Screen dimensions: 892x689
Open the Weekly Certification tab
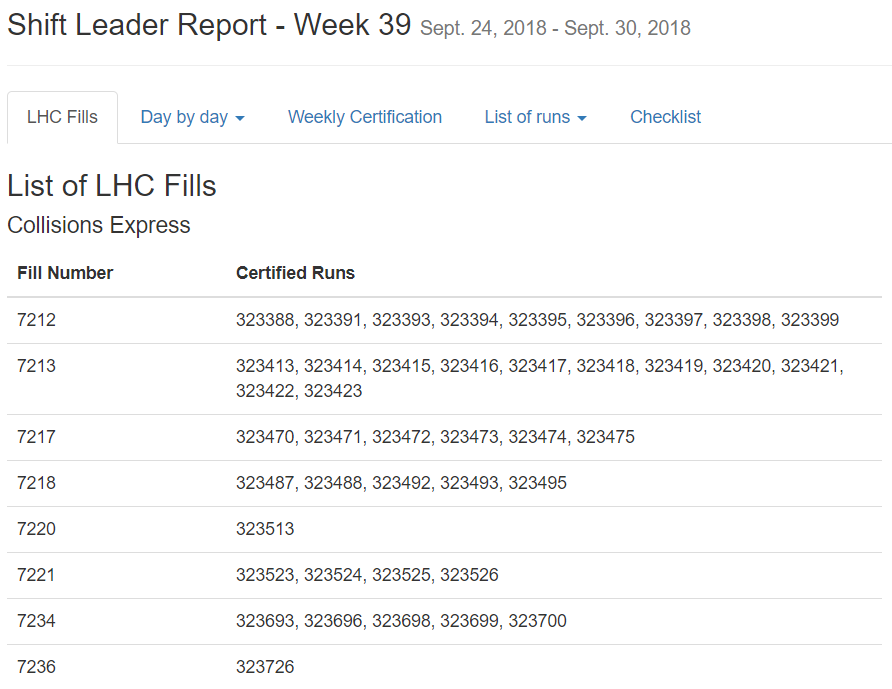(x=365, y=117)
